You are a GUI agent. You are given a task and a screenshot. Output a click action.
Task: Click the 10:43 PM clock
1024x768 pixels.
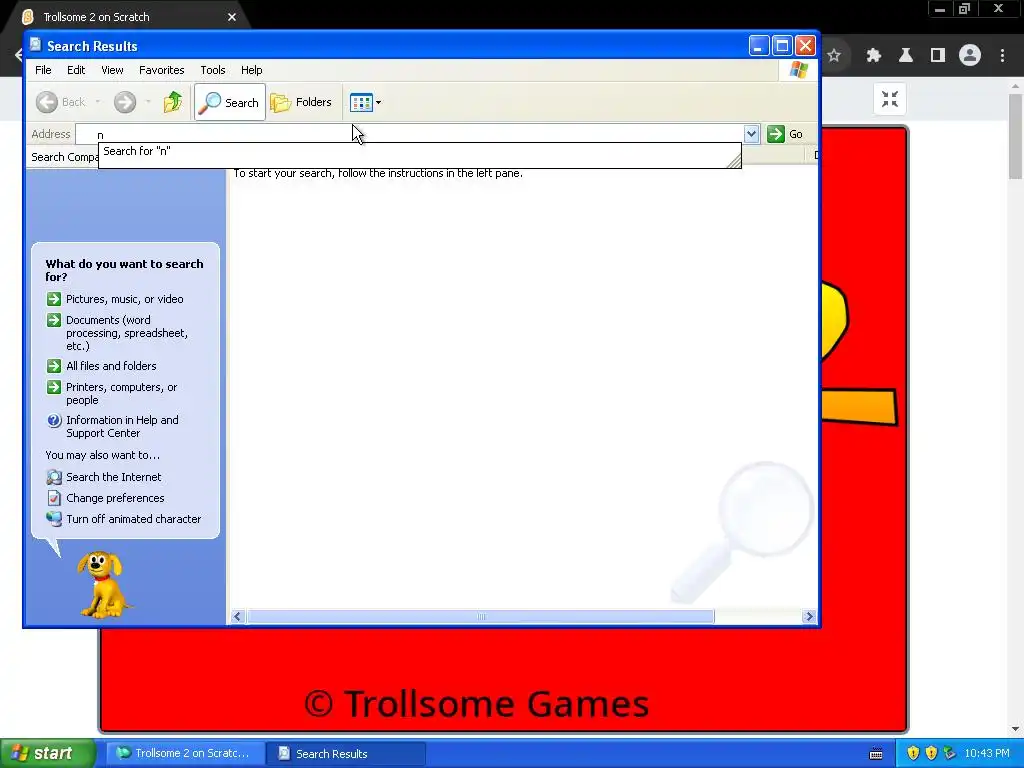pos(987,753)
